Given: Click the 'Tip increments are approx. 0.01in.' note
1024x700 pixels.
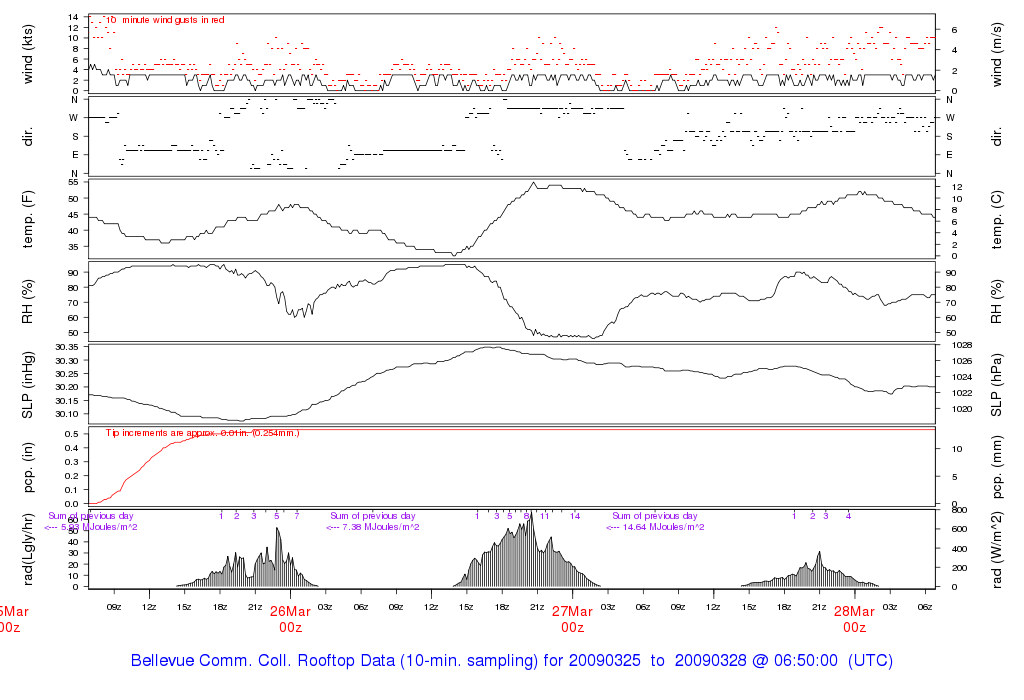Looking at the screenshot, I should click(178, 433).
